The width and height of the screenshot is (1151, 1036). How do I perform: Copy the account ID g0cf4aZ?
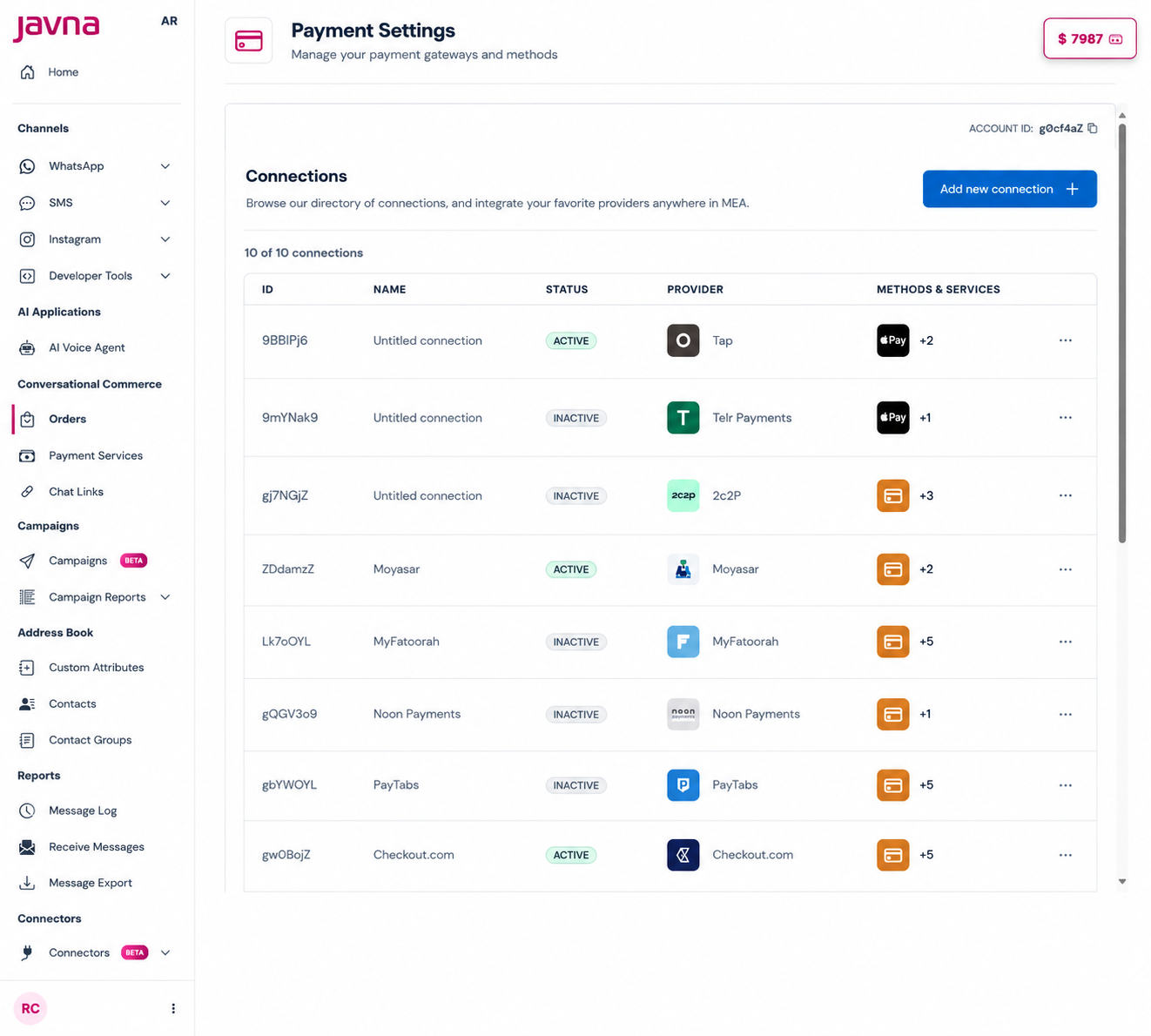click(x=1093, y=128)
